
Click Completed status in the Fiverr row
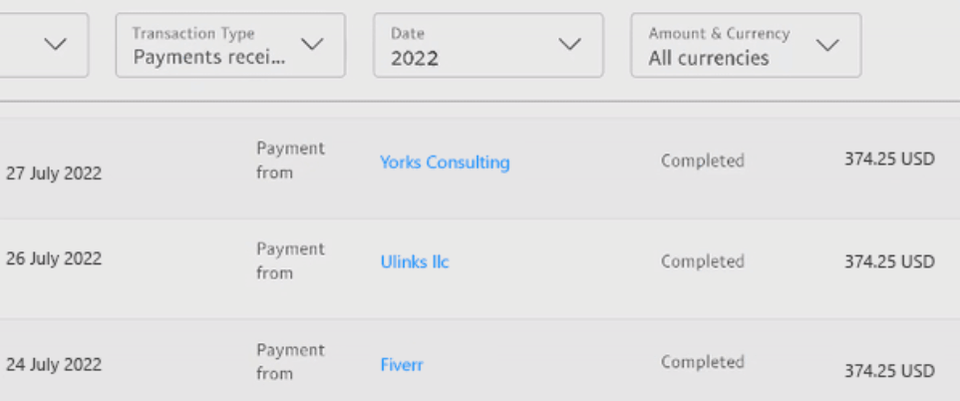(x=702, y=362)
